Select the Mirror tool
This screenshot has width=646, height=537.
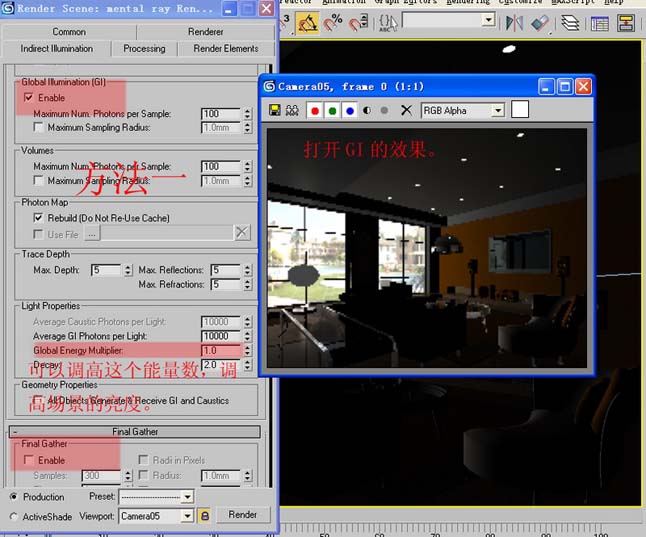point(515,23)
